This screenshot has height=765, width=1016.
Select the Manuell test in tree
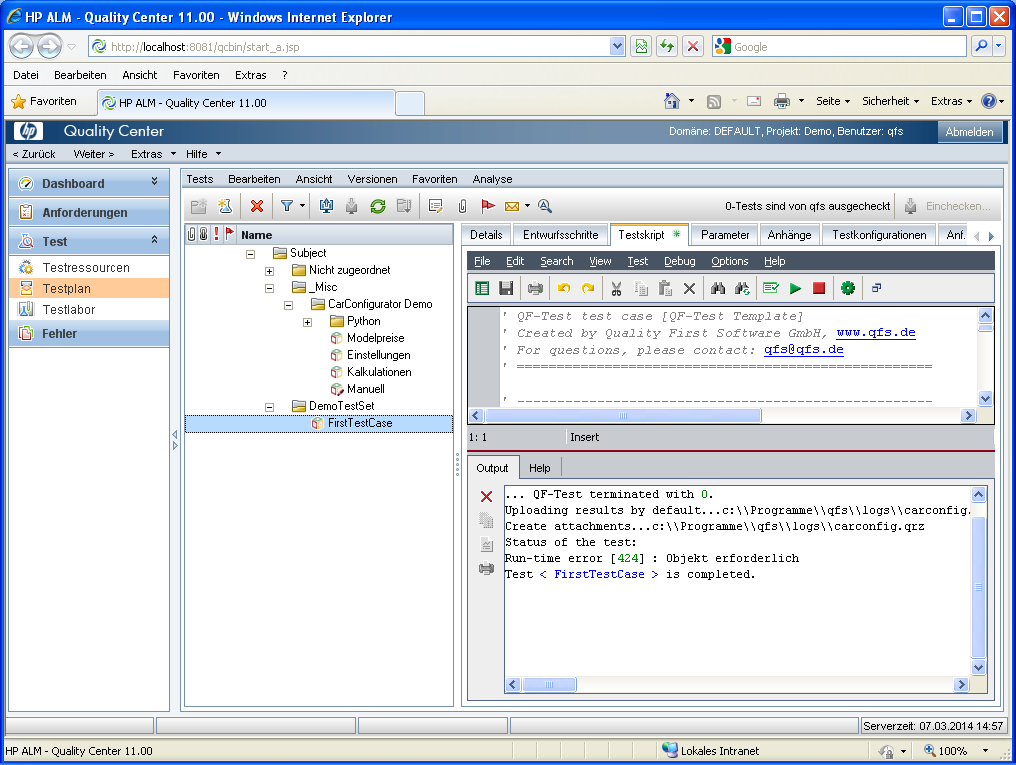point(365,389)
